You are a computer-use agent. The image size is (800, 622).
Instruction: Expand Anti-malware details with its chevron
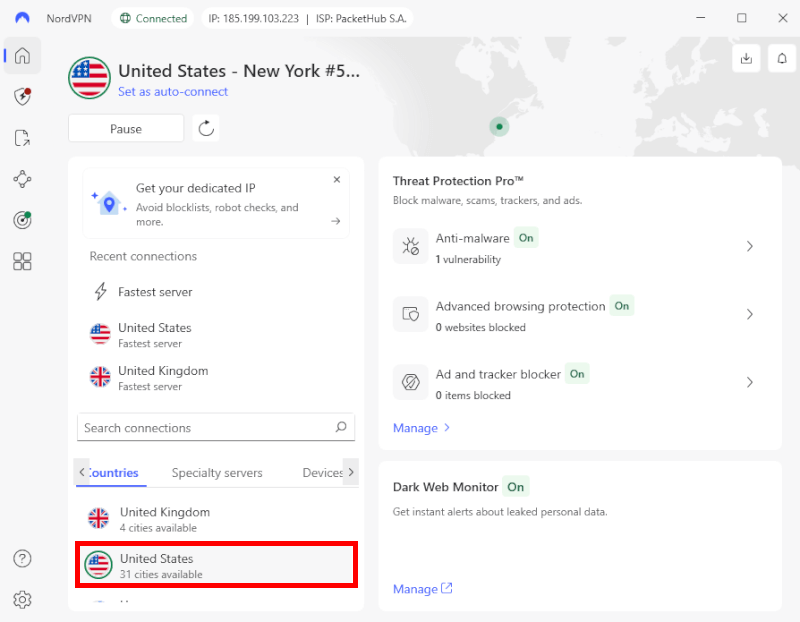point(750,245)
